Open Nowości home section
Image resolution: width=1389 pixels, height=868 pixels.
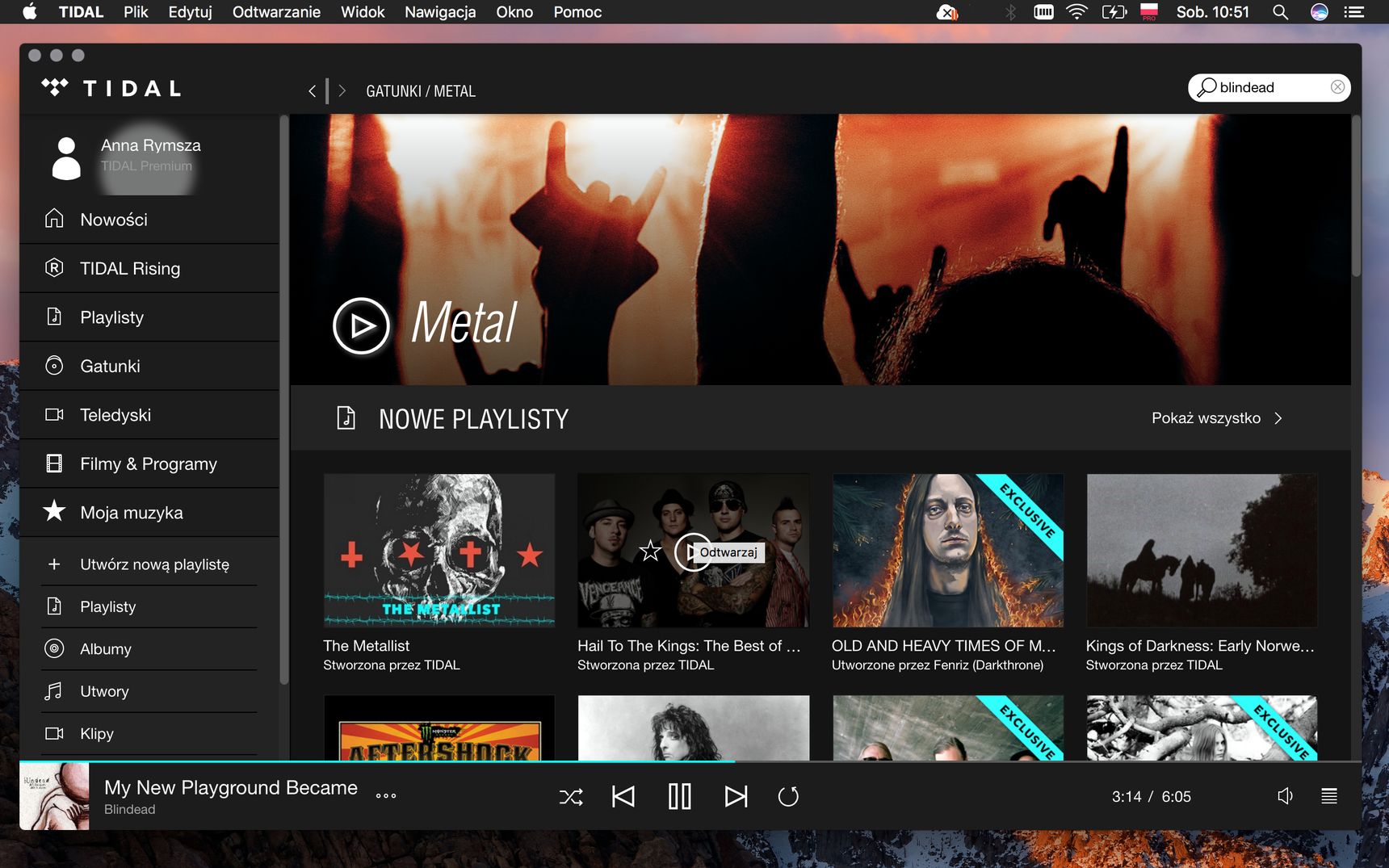pos(149,220)
